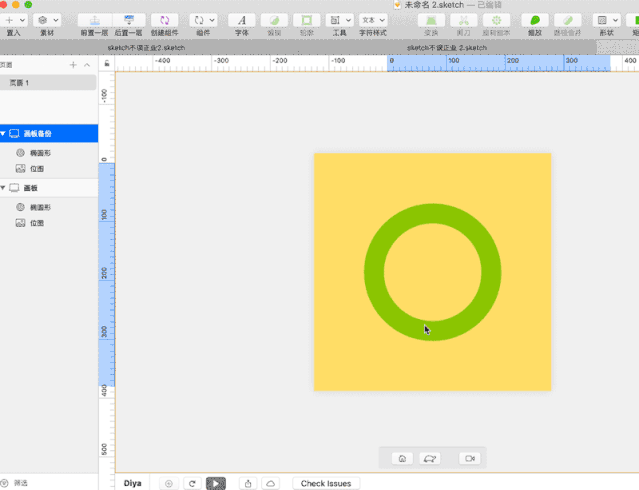Collapse the 页面 pages list chevron
Image resolution: width=639 pixels, height=490 pixels.
[x=87, y=65]
